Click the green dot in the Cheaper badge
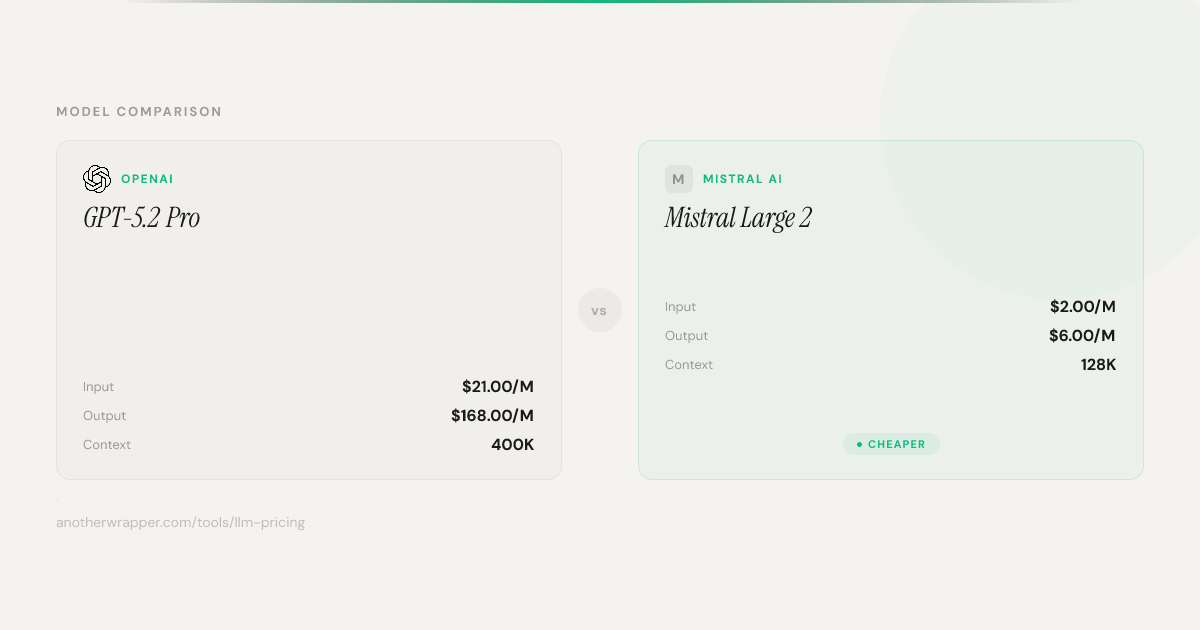 tap(859, 444)
